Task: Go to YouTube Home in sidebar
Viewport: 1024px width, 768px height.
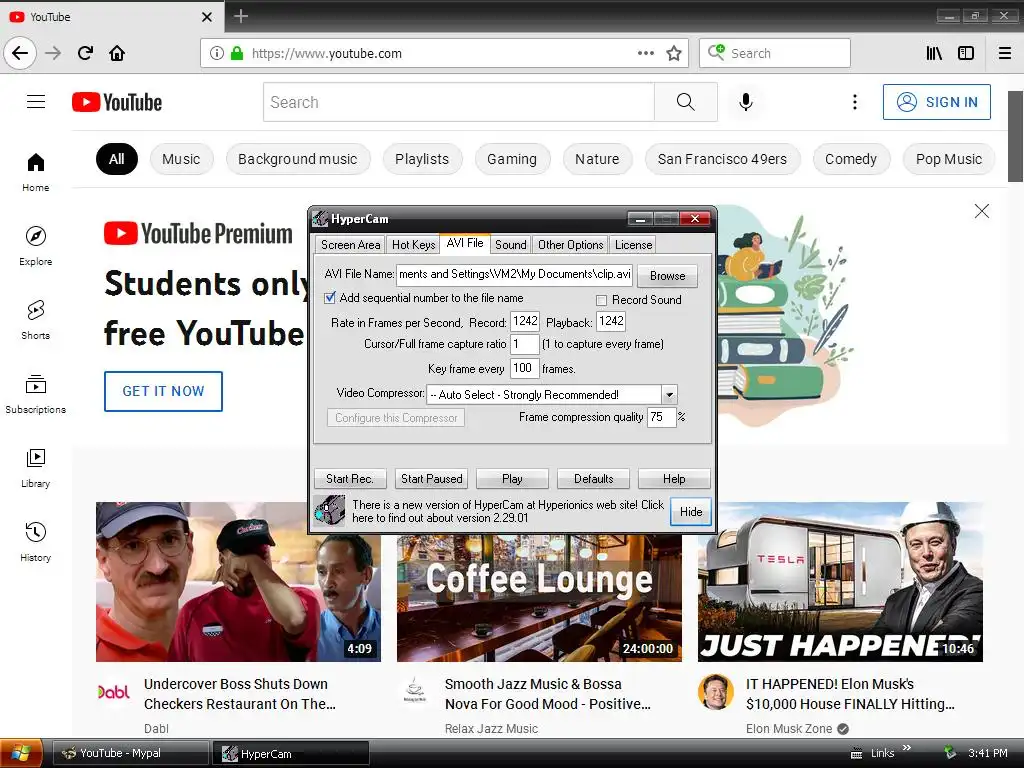Action: coord(36,172)
